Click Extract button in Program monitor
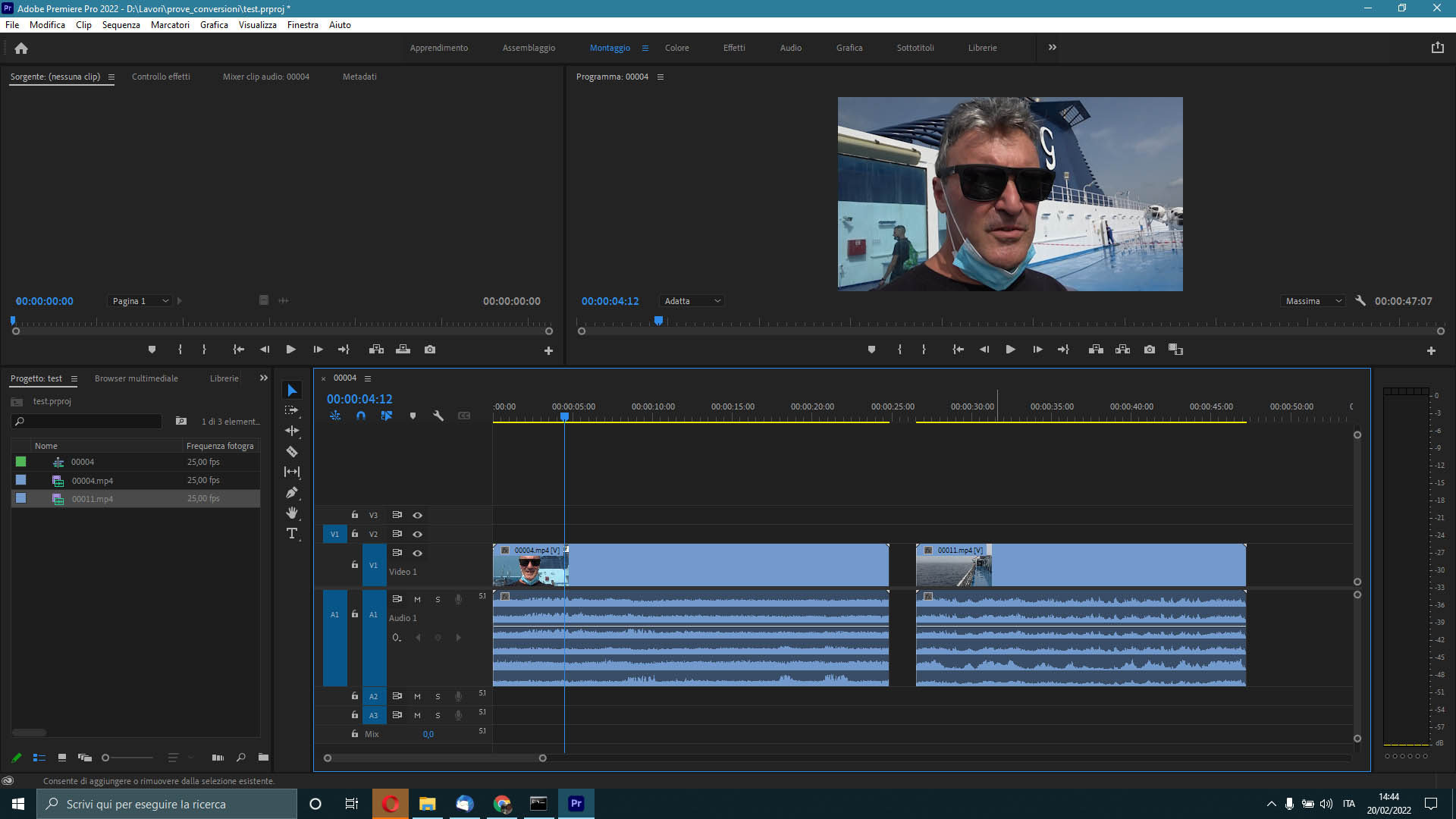The image size is (1456, 819). pyautogui.click(x=1123, y=350)
